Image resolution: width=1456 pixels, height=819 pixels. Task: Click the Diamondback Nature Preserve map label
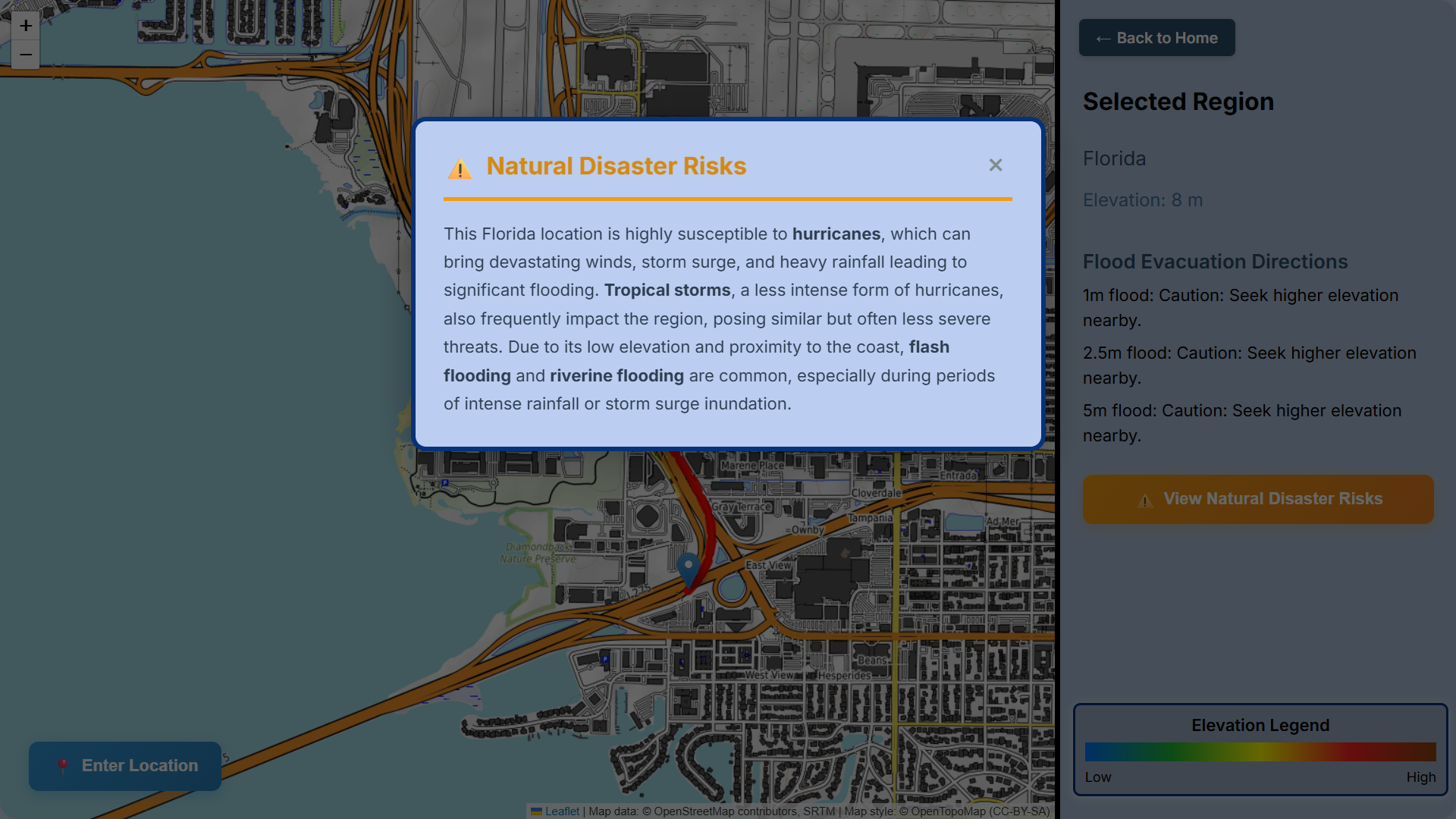(x=538, y=553)
